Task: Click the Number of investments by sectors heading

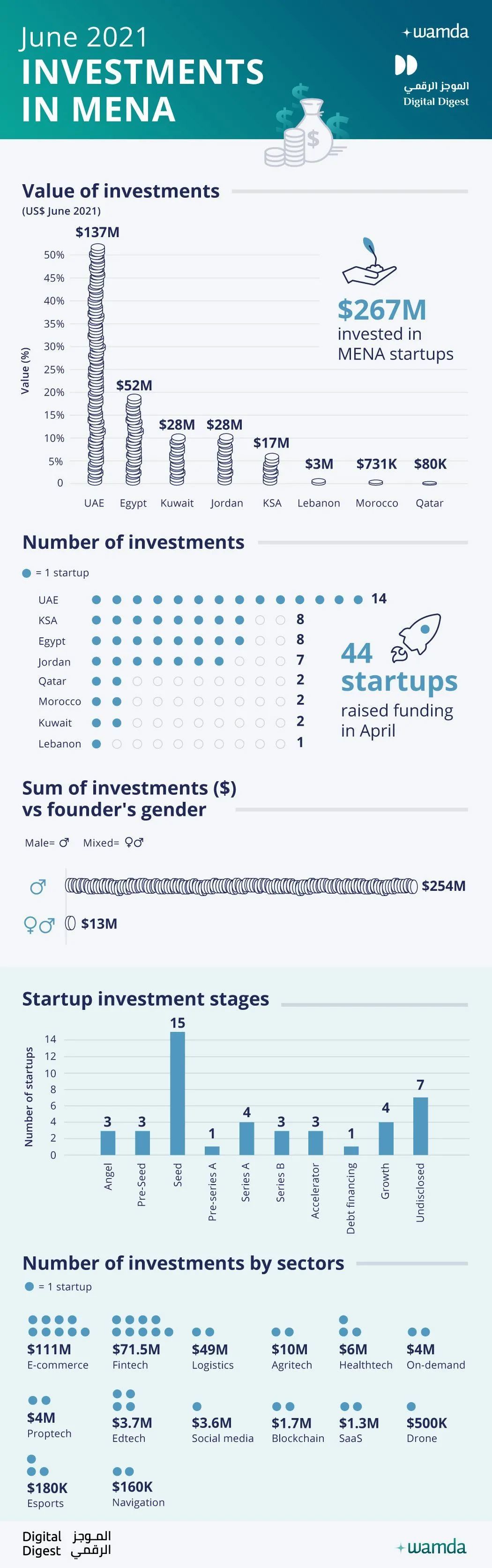Action: pos(183,1263)
